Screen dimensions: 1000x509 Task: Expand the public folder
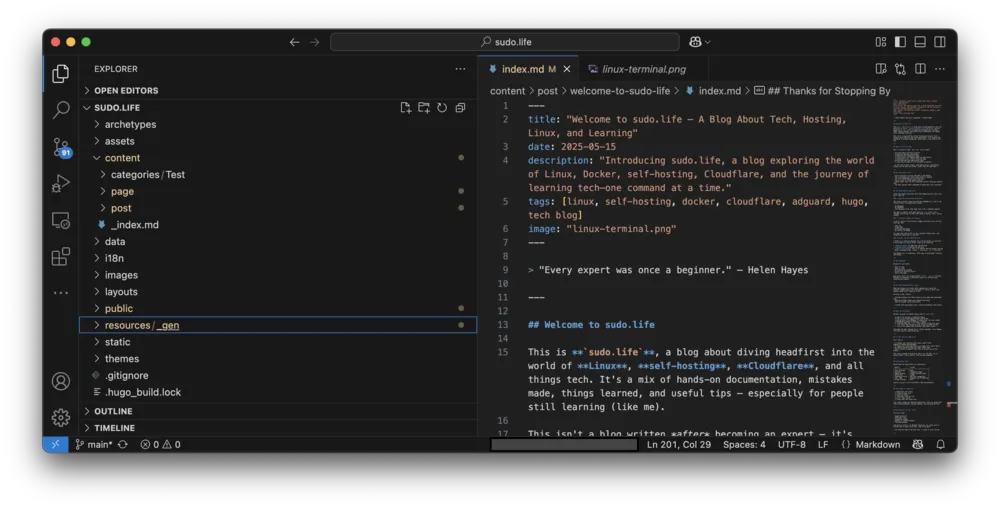pos(278,309)
